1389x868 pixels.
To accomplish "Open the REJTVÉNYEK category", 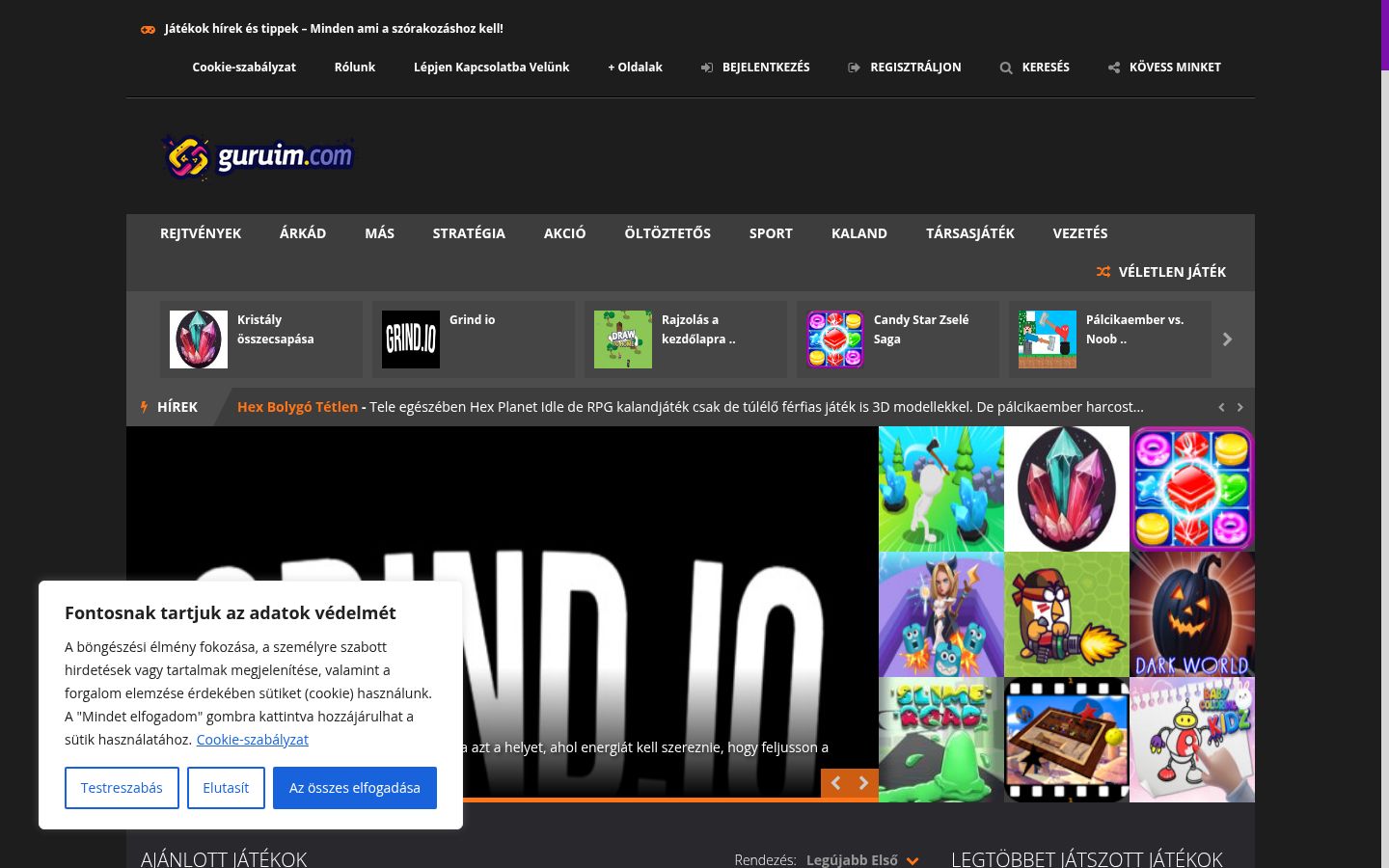I will pos(201,233).
